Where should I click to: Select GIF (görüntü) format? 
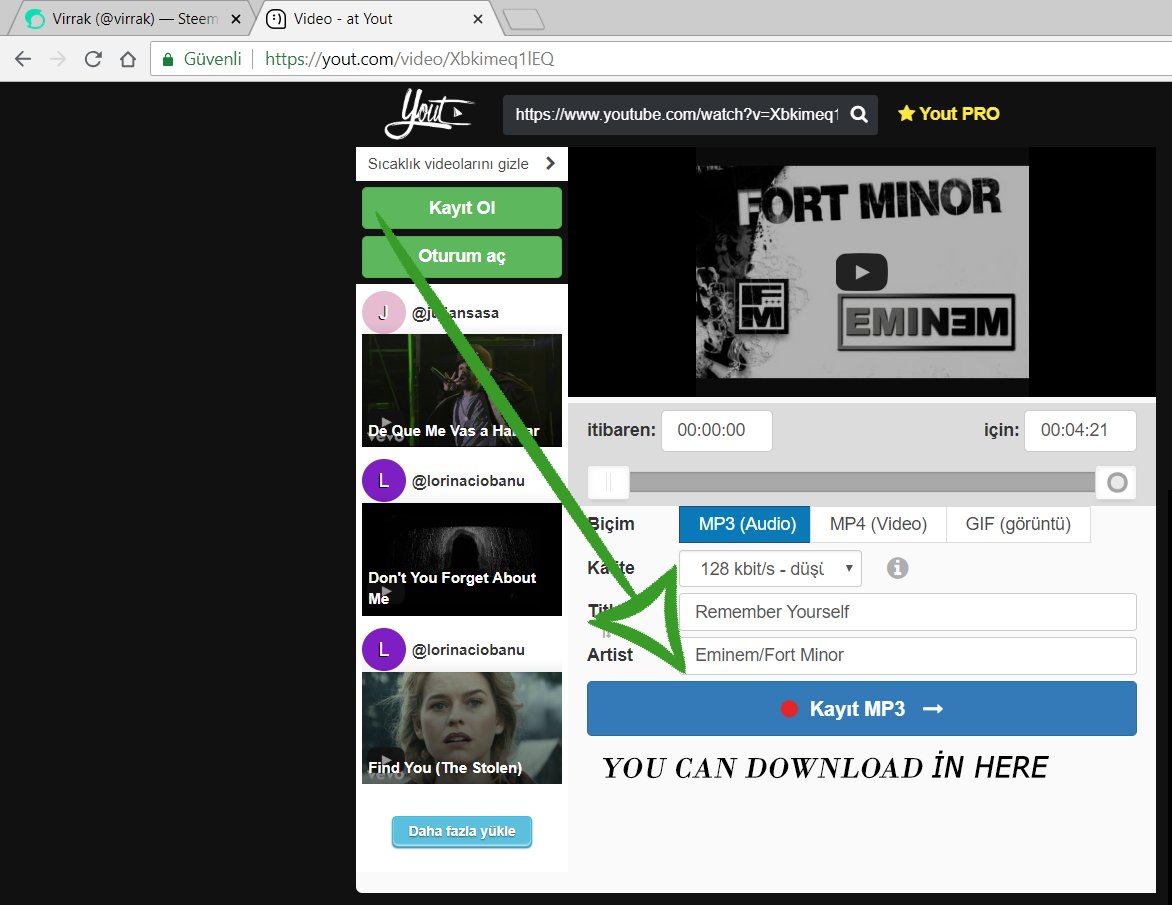pyautogui.click(x=1018, y=524)
